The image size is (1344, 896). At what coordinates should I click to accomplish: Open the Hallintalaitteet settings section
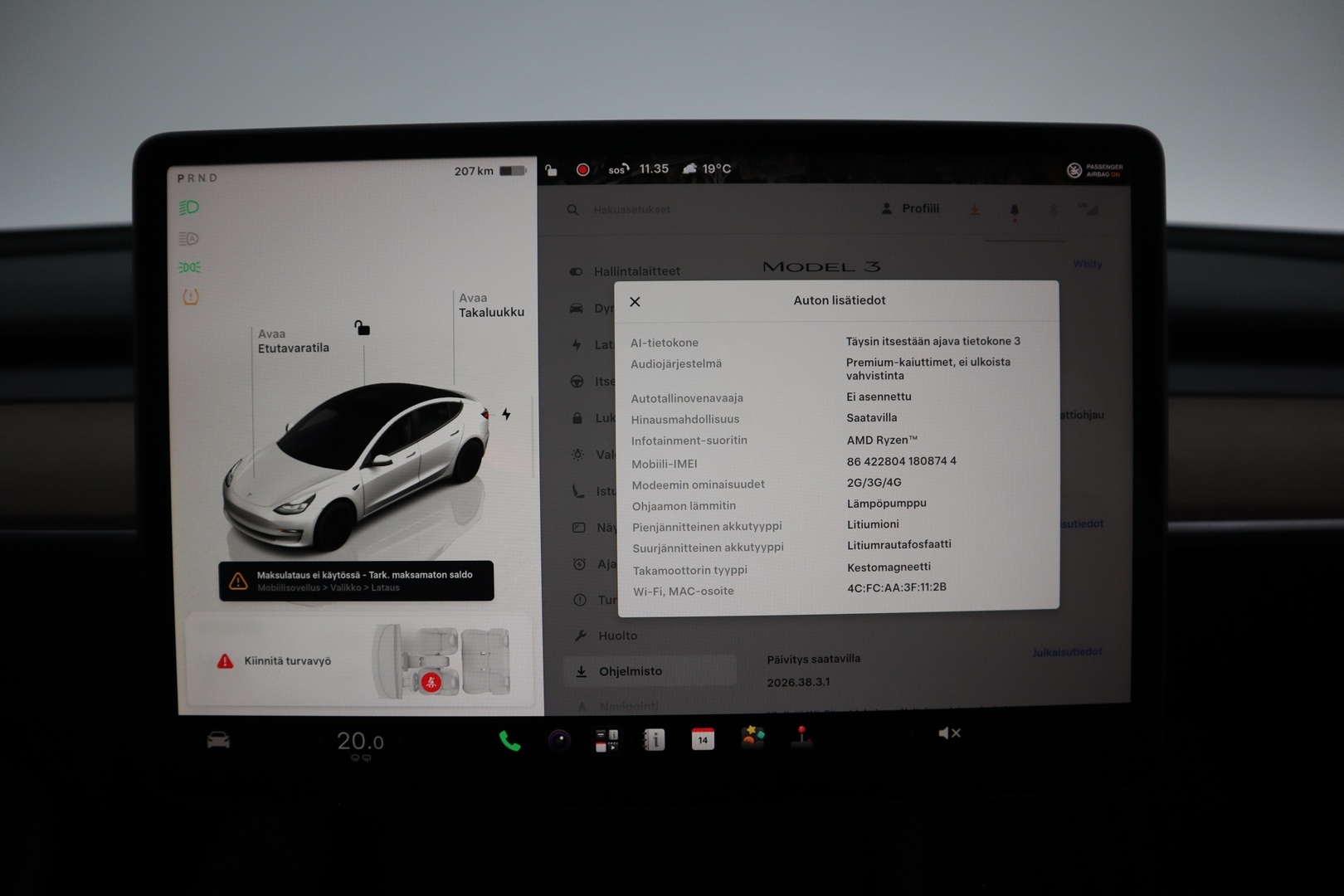(625, 271)
